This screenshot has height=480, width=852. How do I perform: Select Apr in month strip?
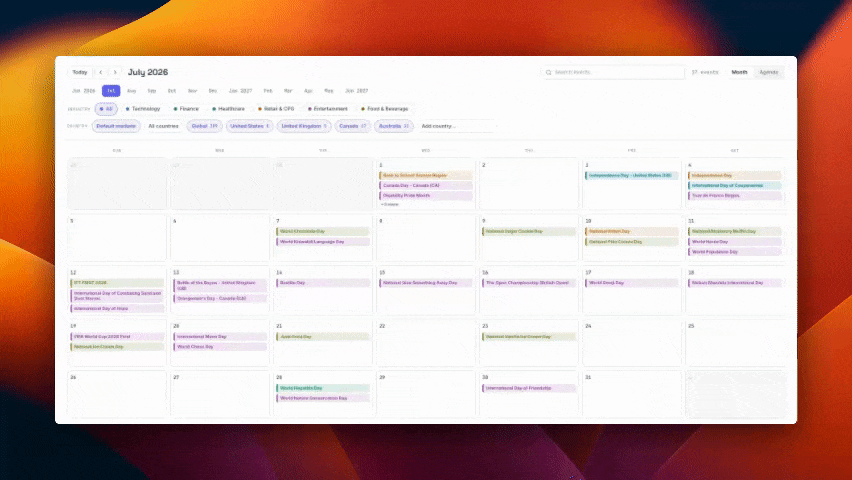[x=308, y=91]
